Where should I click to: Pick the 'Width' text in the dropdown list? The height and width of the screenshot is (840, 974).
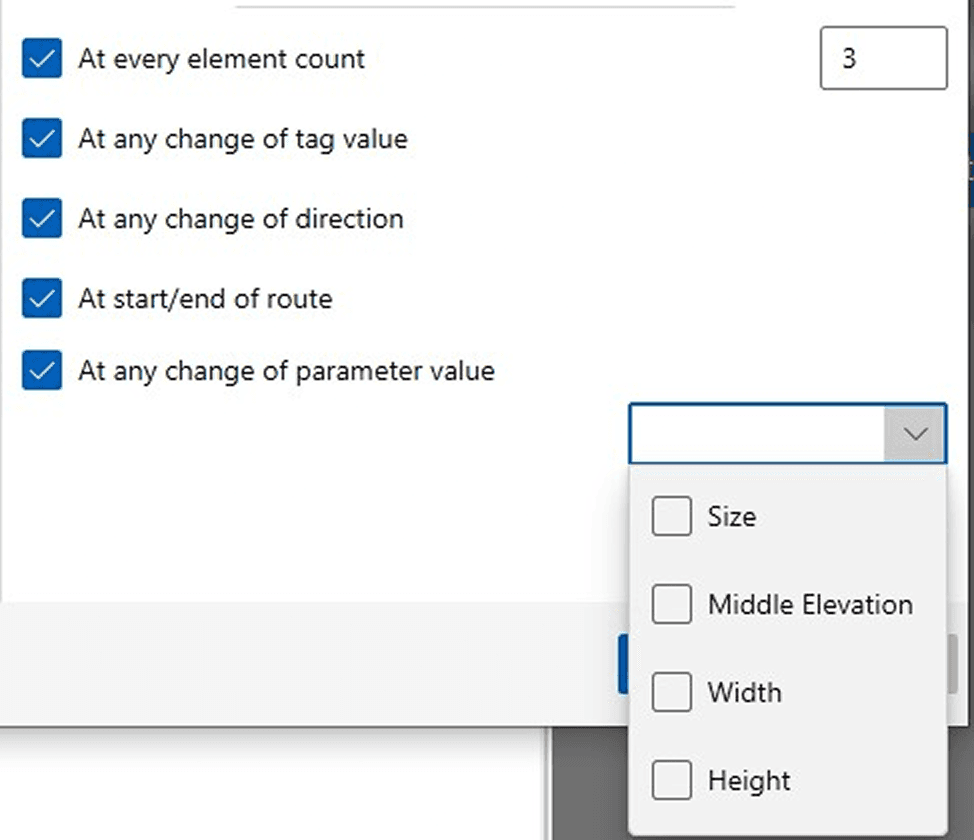[x=744, y=693]
